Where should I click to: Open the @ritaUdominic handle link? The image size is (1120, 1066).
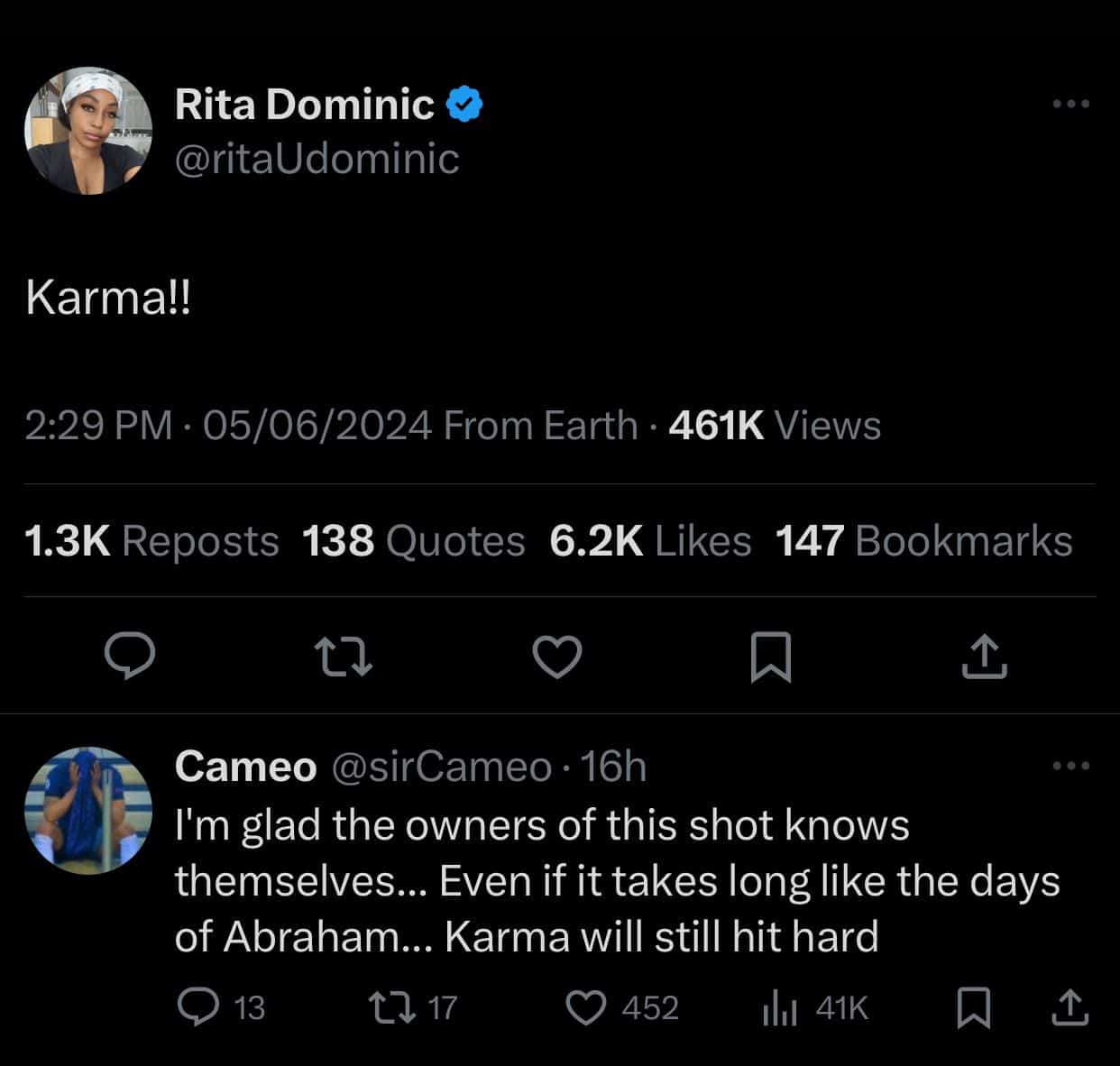coord(317,159)
